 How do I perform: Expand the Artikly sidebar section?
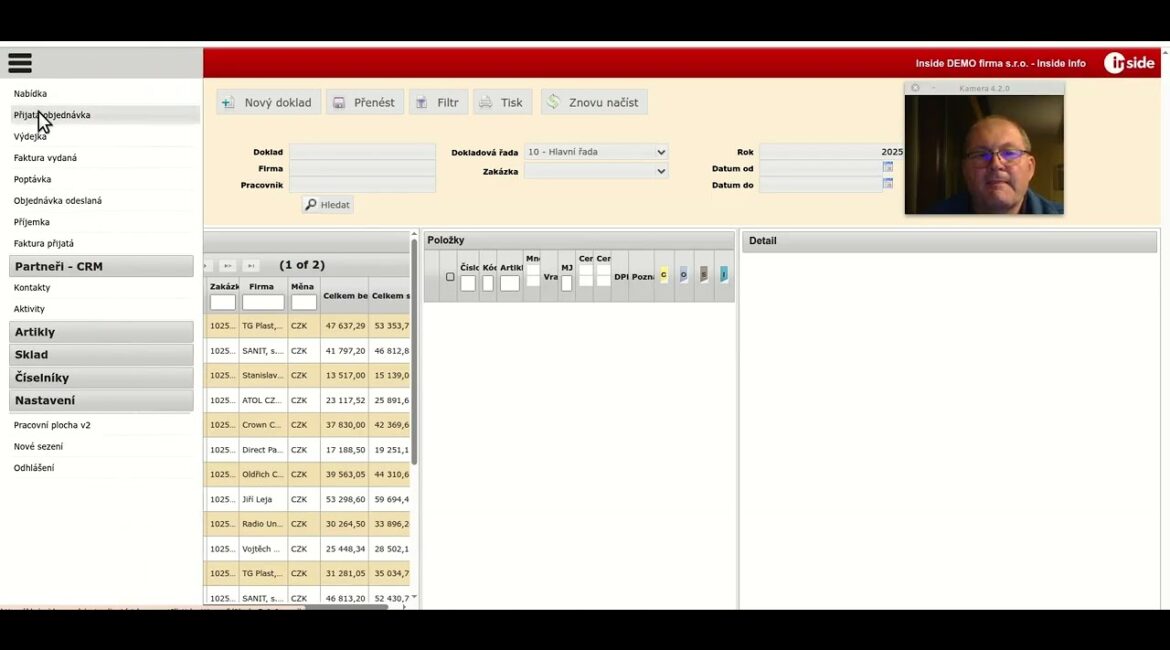101,332
